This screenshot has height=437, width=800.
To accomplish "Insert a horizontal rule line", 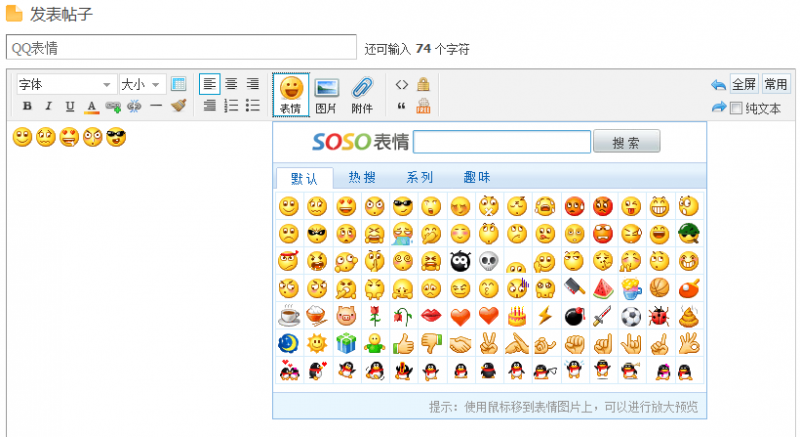I will coord(156,106).
